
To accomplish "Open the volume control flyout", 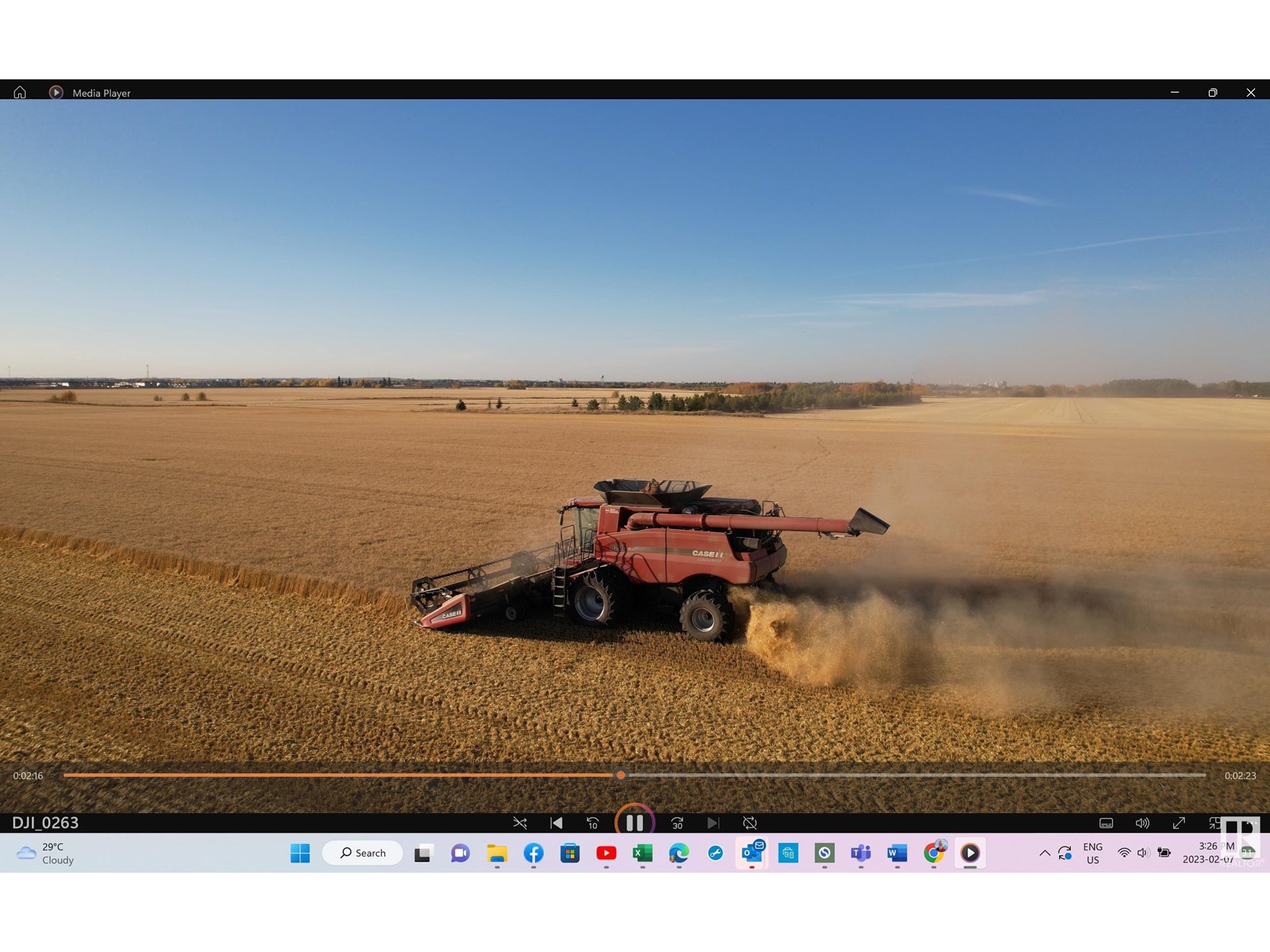I will pyautogui.click(x=1142, y=823).
